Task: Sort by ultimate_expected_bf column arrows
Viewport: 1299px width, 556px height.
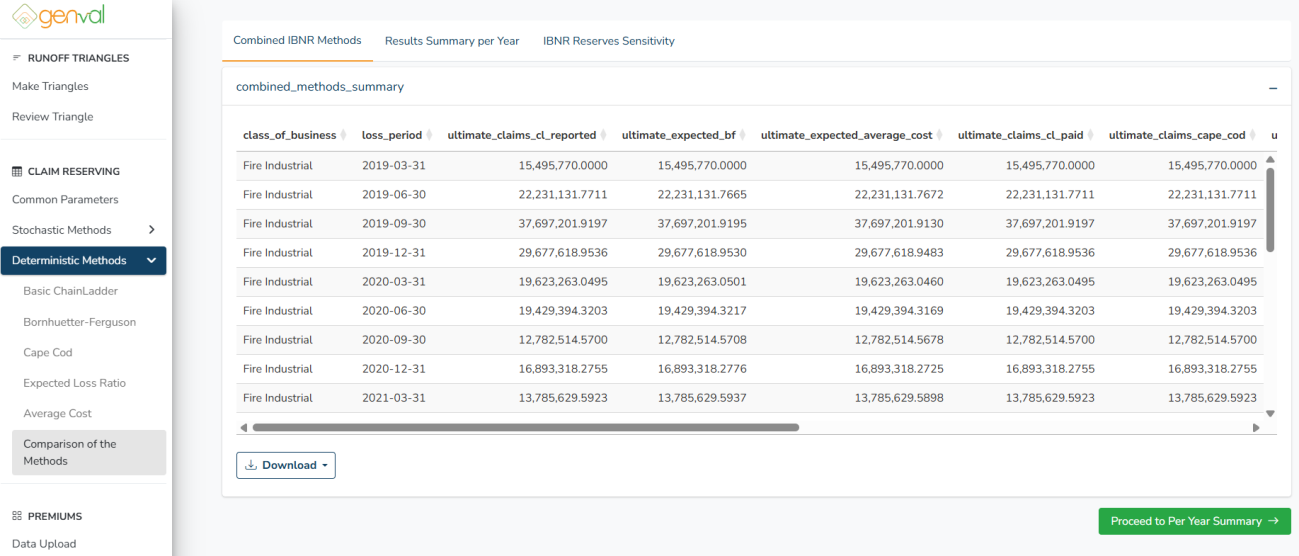Action: tap(742, 135)
